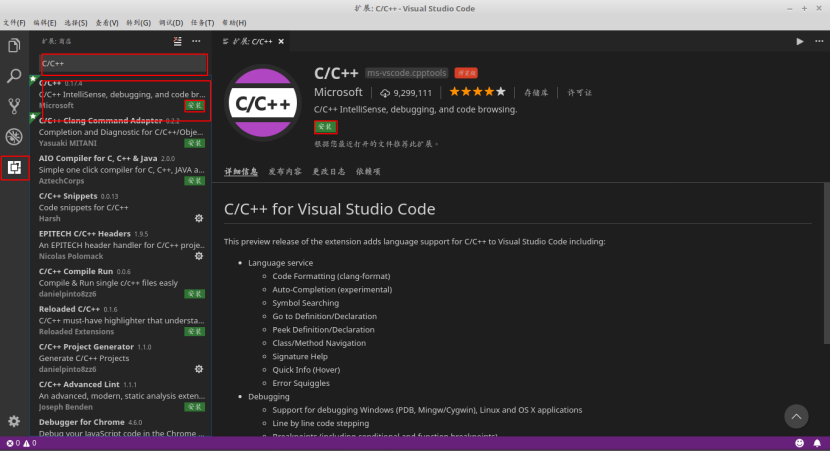830x452 pixels.
Task: Click the detail page vertical scrollbar
Action: point(827,263)
